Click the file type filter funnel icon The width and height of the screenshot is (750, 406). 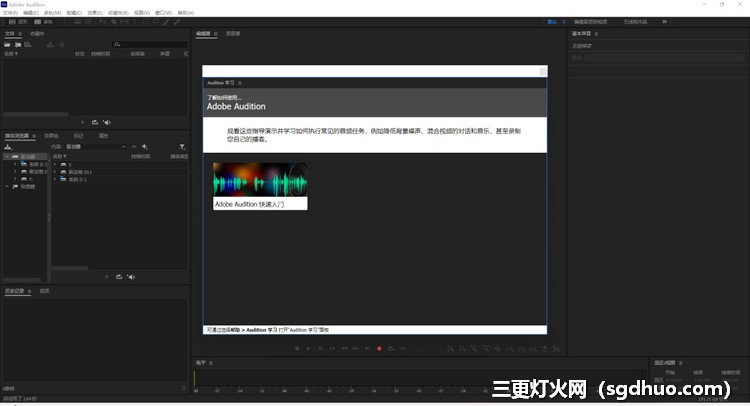[x=182, y=147]
